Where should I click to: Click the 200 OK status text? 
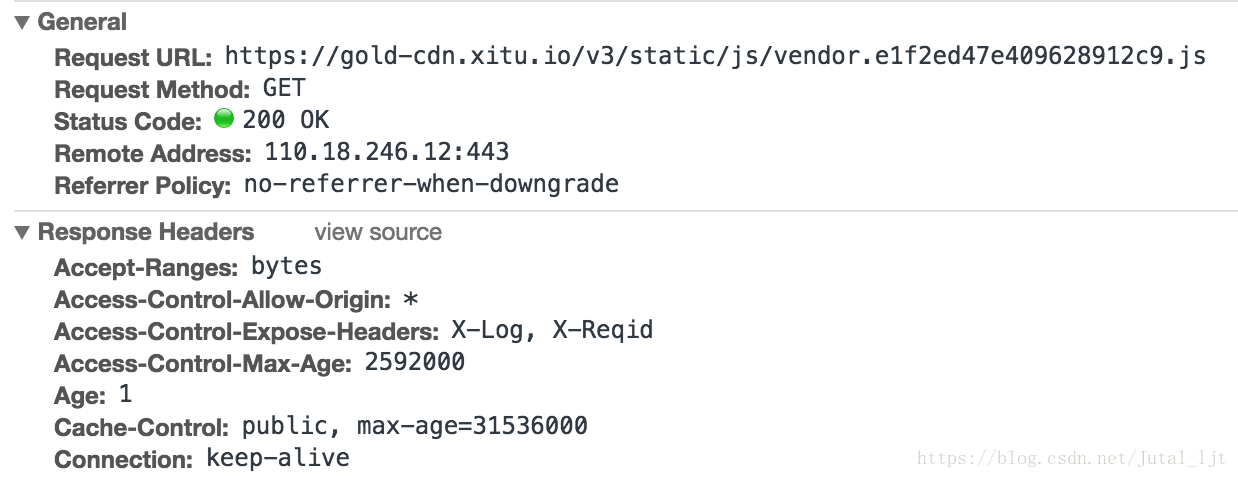tap(285, 121)
